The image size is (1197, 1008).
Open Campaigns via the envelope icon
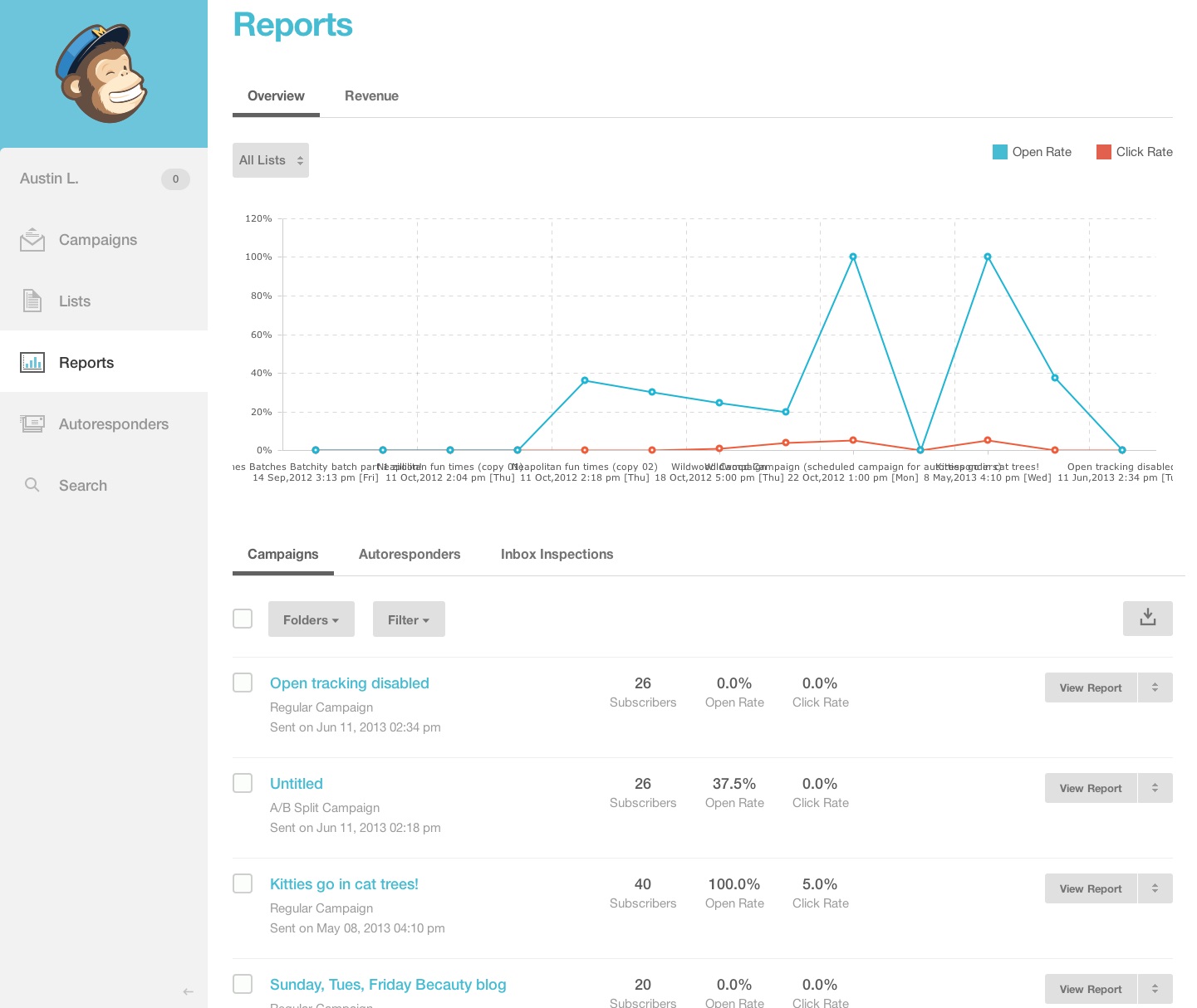(32, 240)
